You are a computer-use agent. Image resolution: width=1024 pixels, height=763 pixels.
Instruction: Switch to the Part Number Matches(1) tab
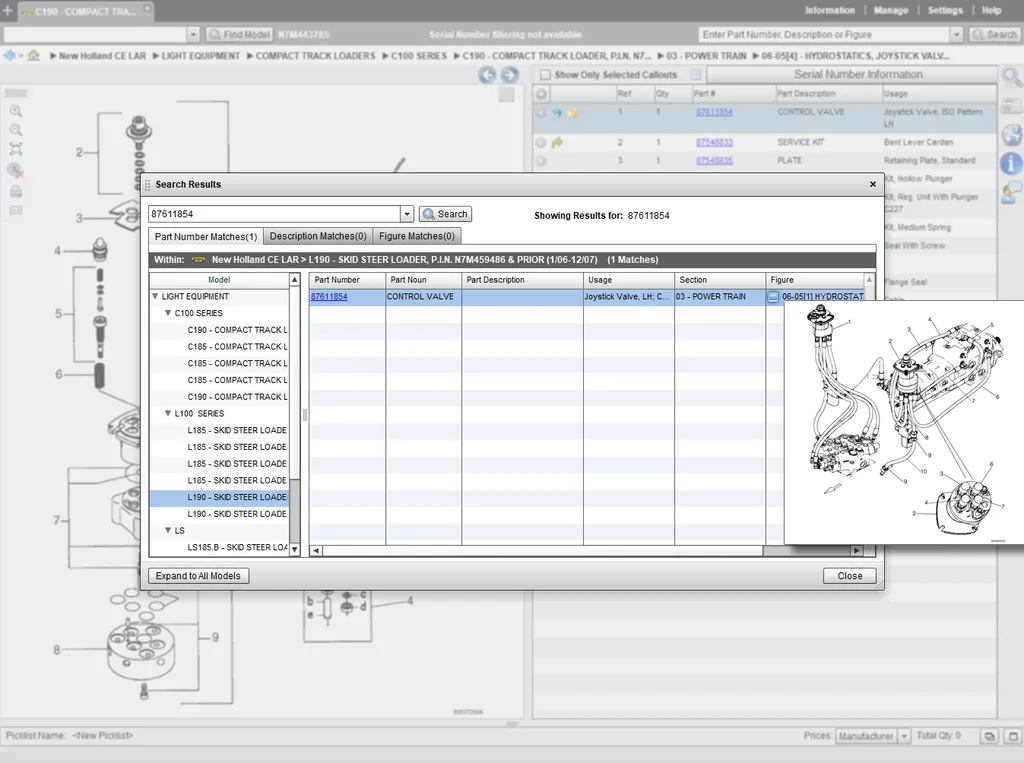point(206,236)
